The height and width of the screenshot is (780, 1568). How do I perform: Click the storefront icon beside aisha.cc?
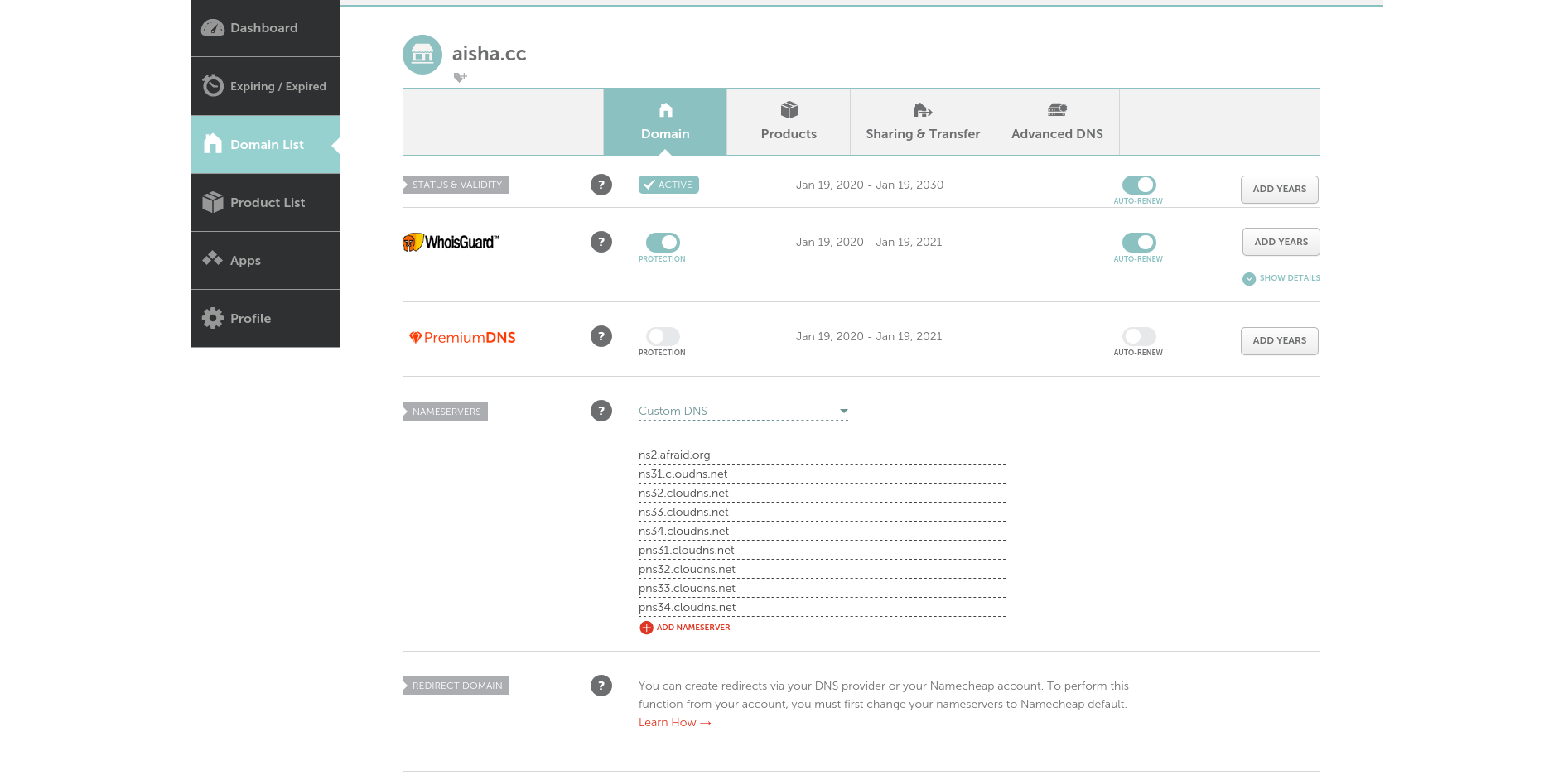(x=422, y=55)
